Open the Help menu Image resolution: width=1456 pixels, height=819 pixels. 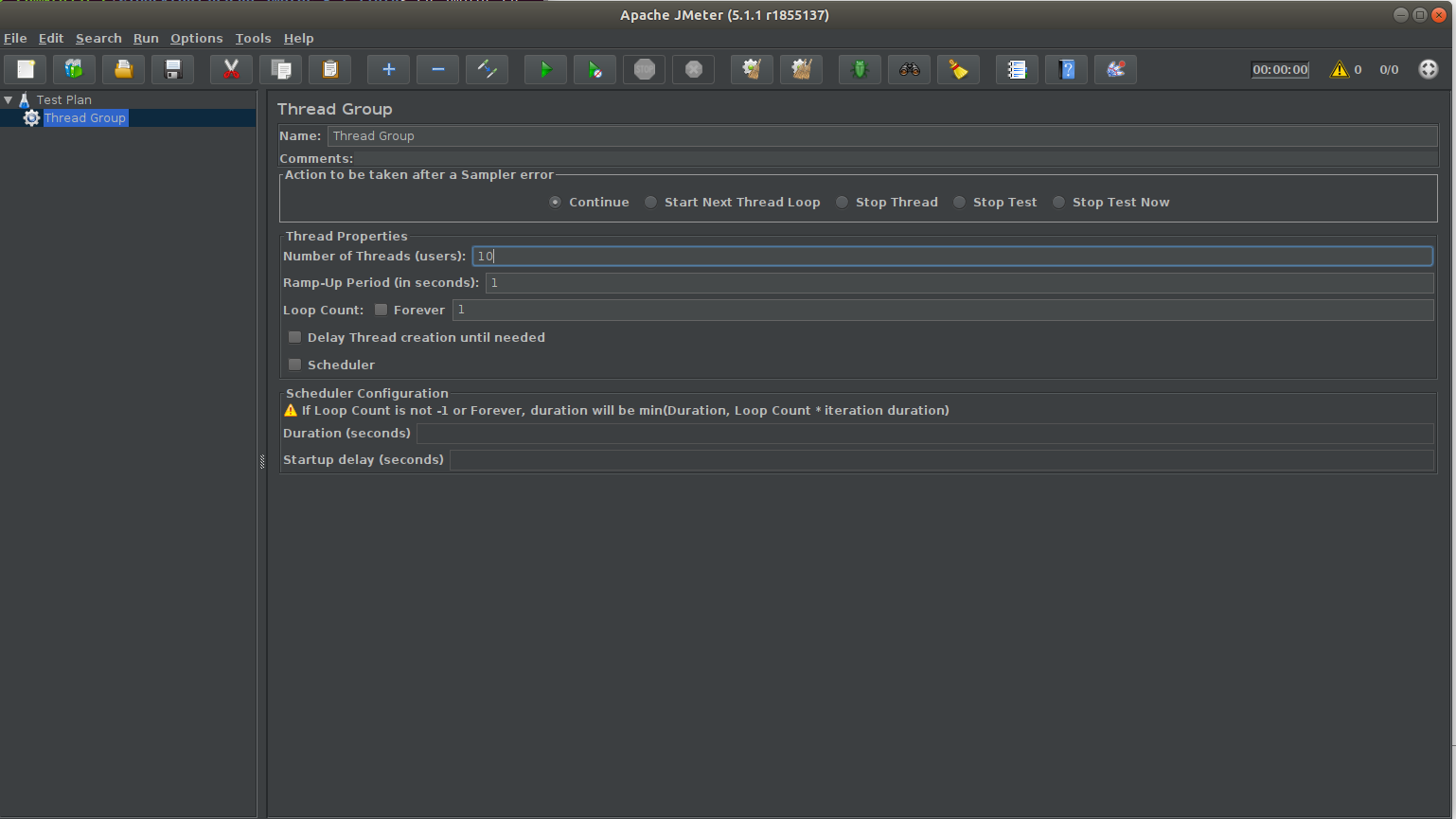(x=298, y=38)
